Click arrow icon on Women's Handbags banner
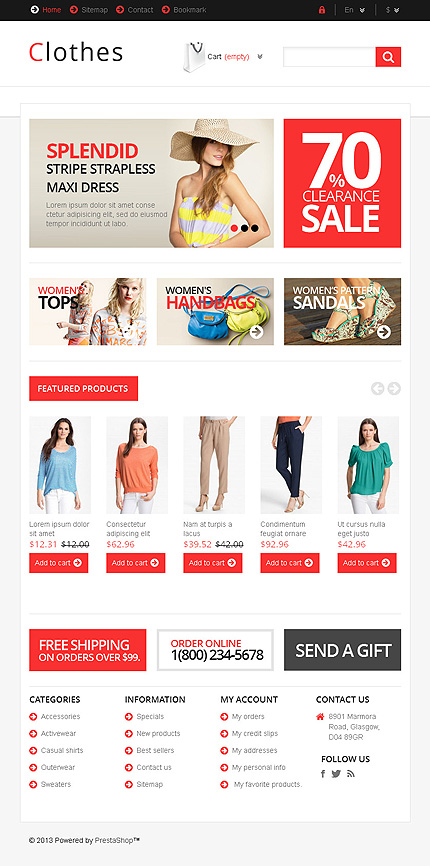 point(256,332)
